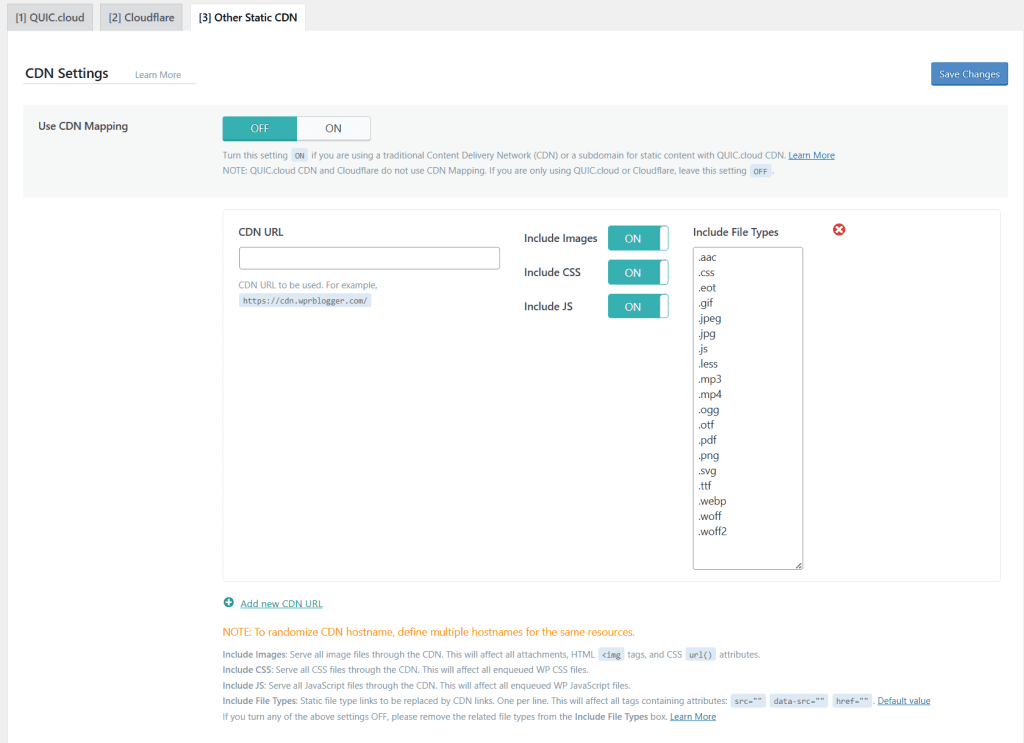Remove the CDN URL entry via red X icon
The width and height of the screenshot is (1024, 743).
[x=838, y=230]
